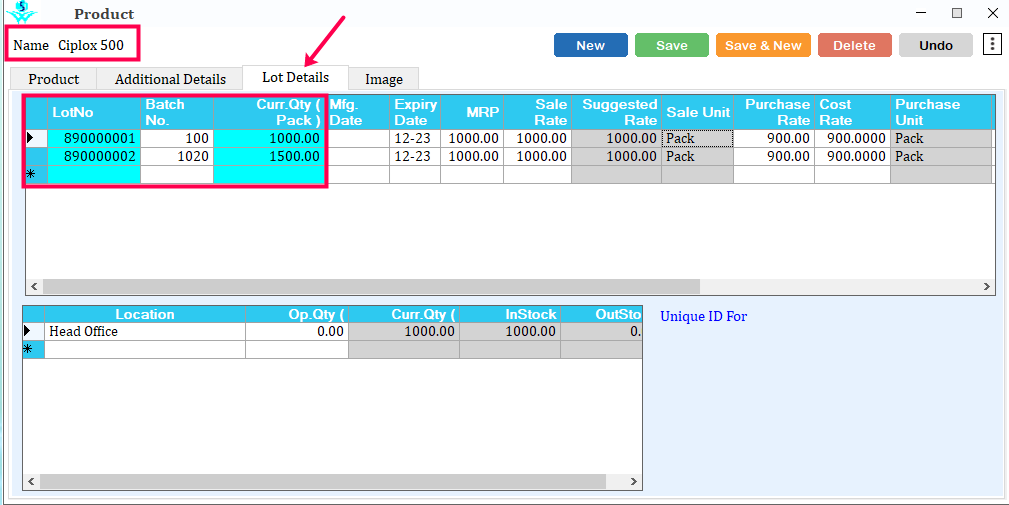This screenshot has height=505, width=1009.
Task: Sort by LotNo column header
Action: [x=94, y=112]
